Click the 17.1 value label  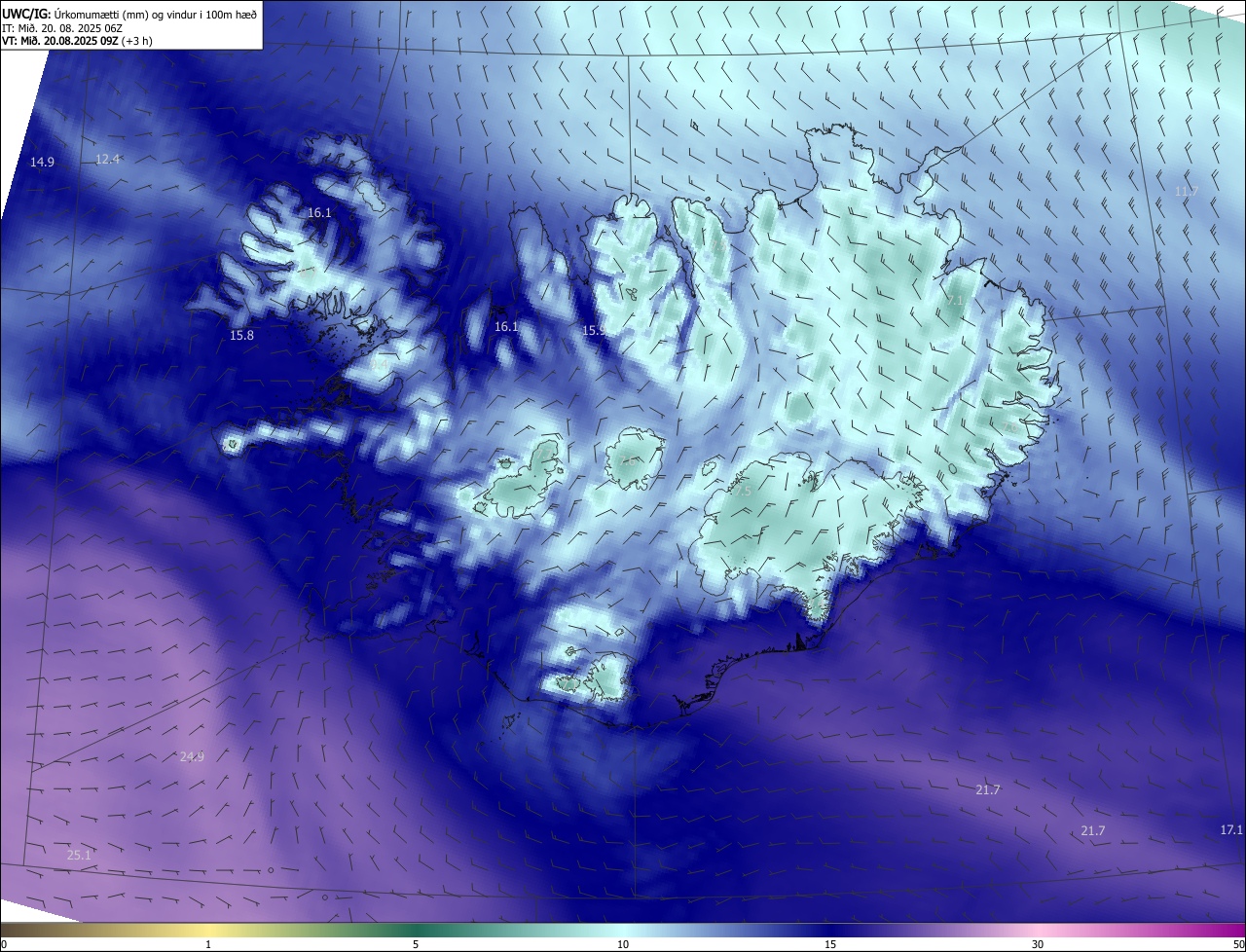(1231, 830)
